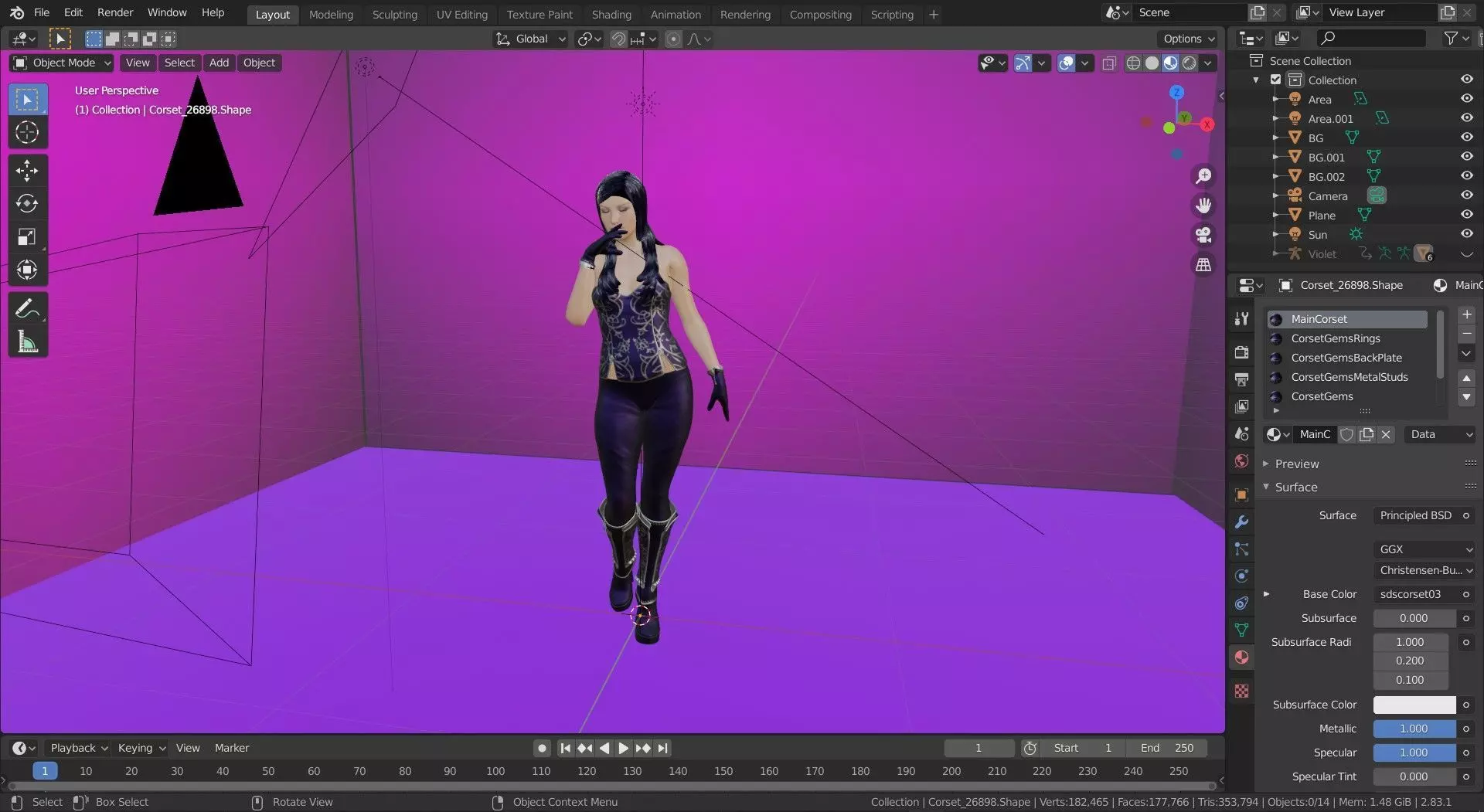The width and height of the screenshot is (1484, 812).
Task: Open the Modifier wrench properties tab
Action: pyautogui.click(x=1241, y=522)
